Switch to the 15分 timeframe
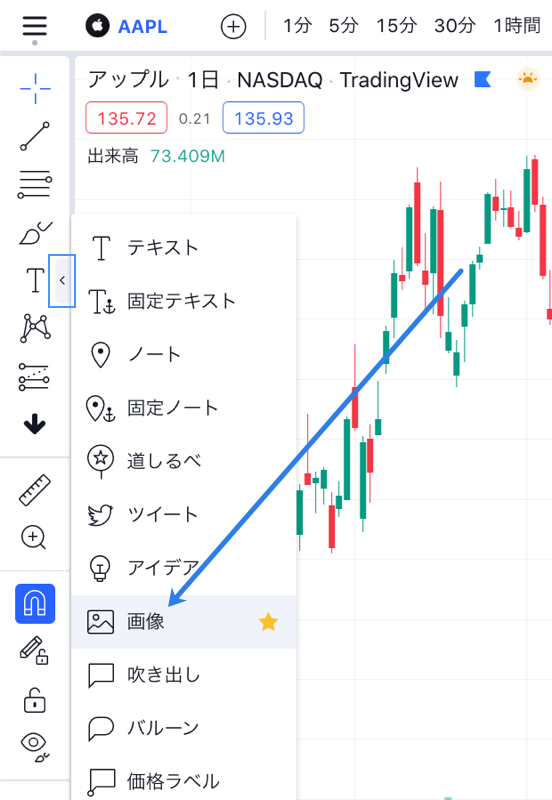This screenshot has height=800, width=552. coord(396,26)
